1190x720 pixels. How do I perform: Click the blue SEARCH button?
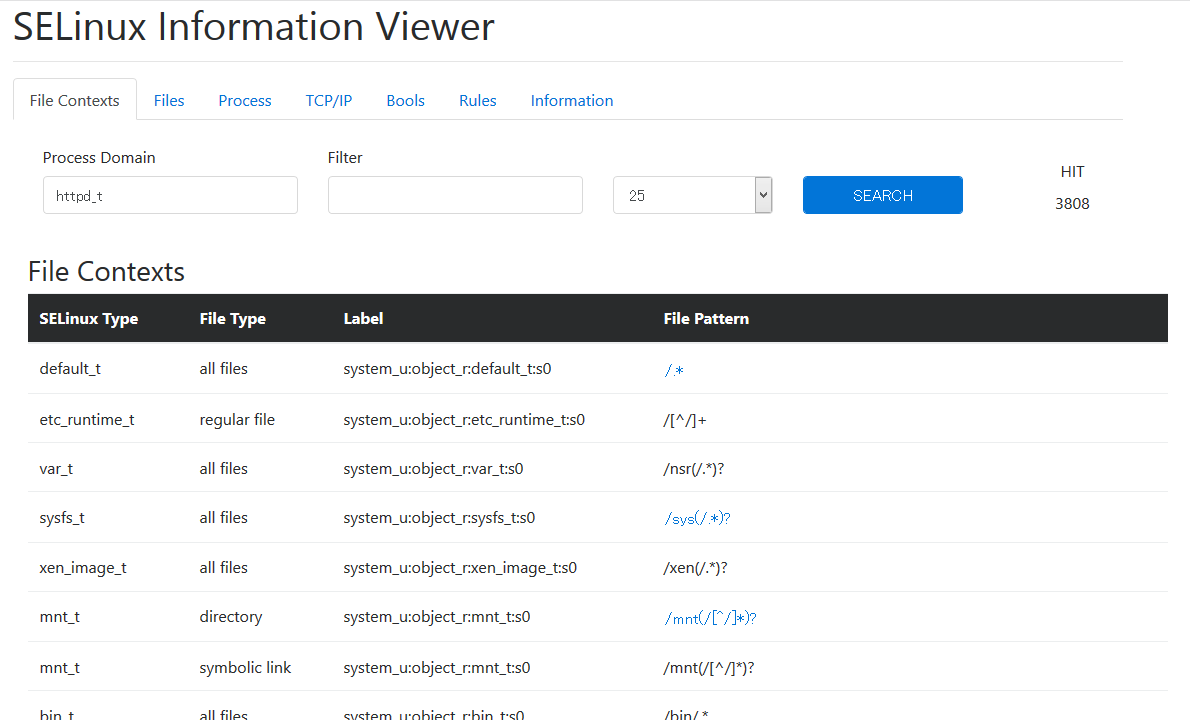883,195
